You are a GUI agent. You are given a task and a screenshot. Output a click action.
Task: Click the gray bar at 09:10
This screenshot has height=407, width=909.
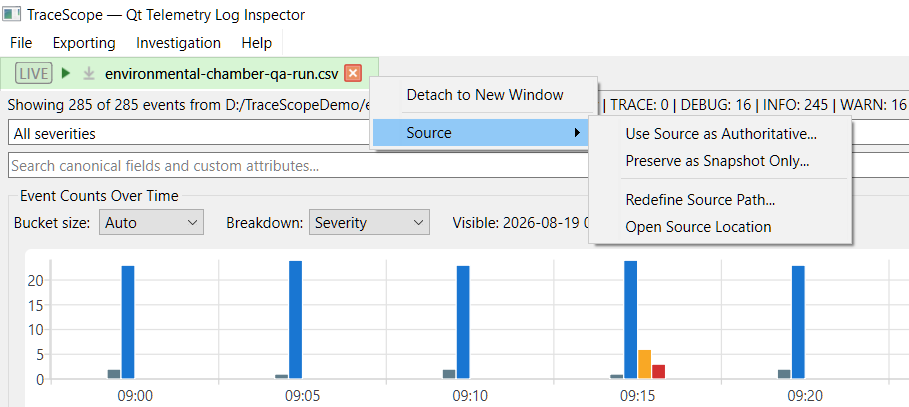point(449,375)
